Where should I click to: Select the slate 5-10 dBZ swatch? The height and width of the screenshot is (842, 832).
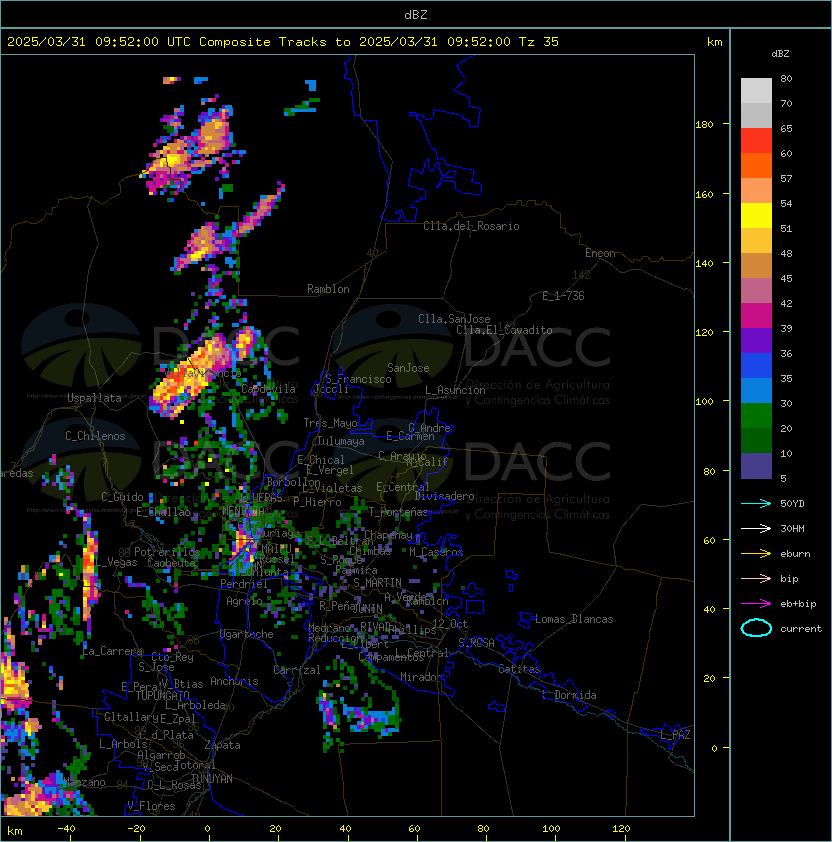pos(756,466)
